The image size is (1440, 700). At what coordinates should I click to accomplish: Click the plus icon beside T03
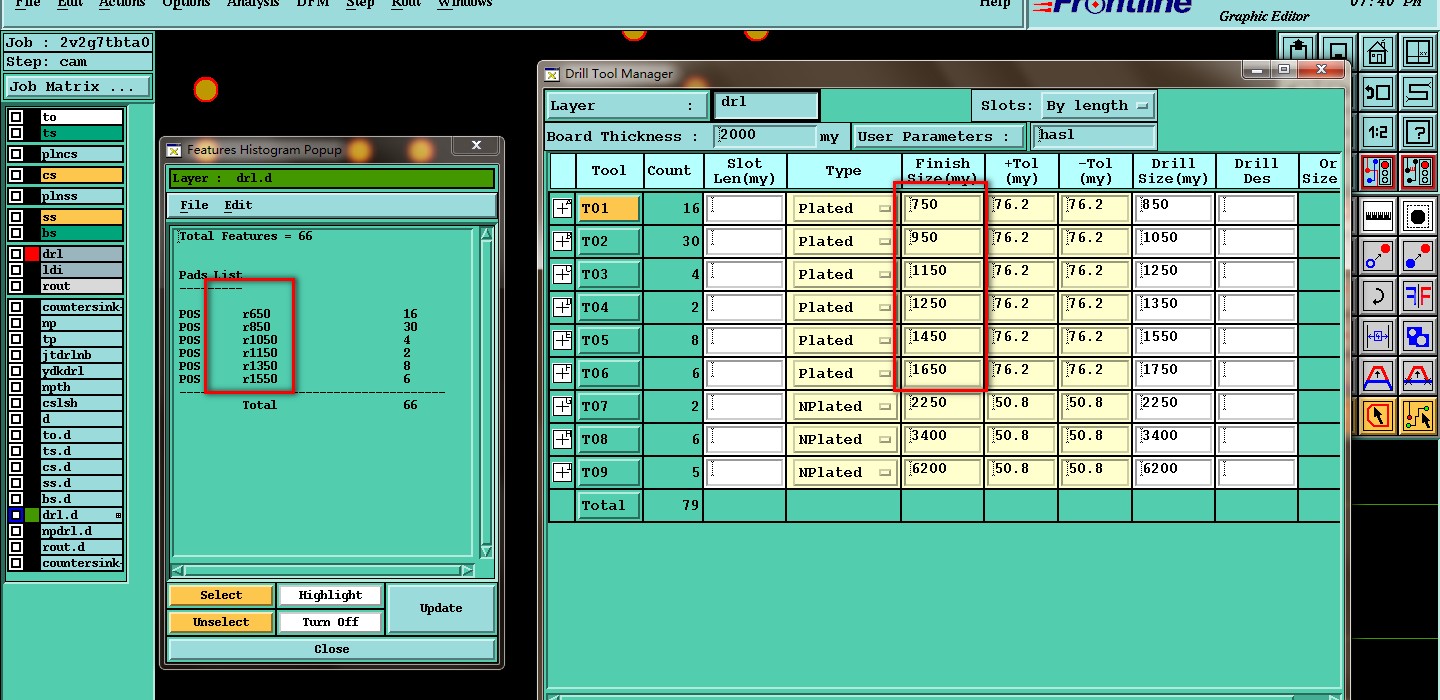tap(562, 274)
